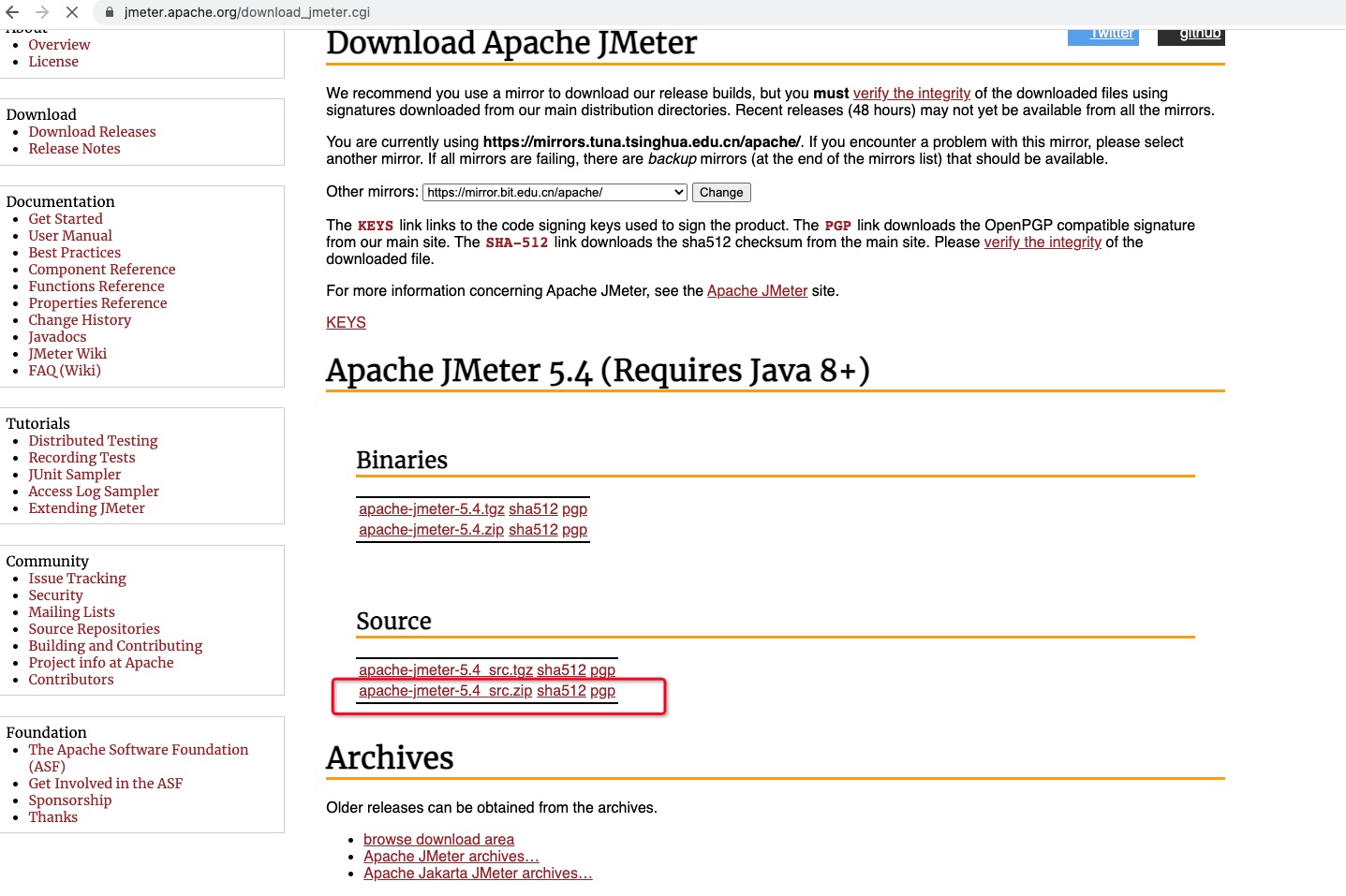Viewport: 1346px width, 896px height.
Task: Open the Other mirrors dropdown
Action: pyautogui.click(x=555, y=192)
